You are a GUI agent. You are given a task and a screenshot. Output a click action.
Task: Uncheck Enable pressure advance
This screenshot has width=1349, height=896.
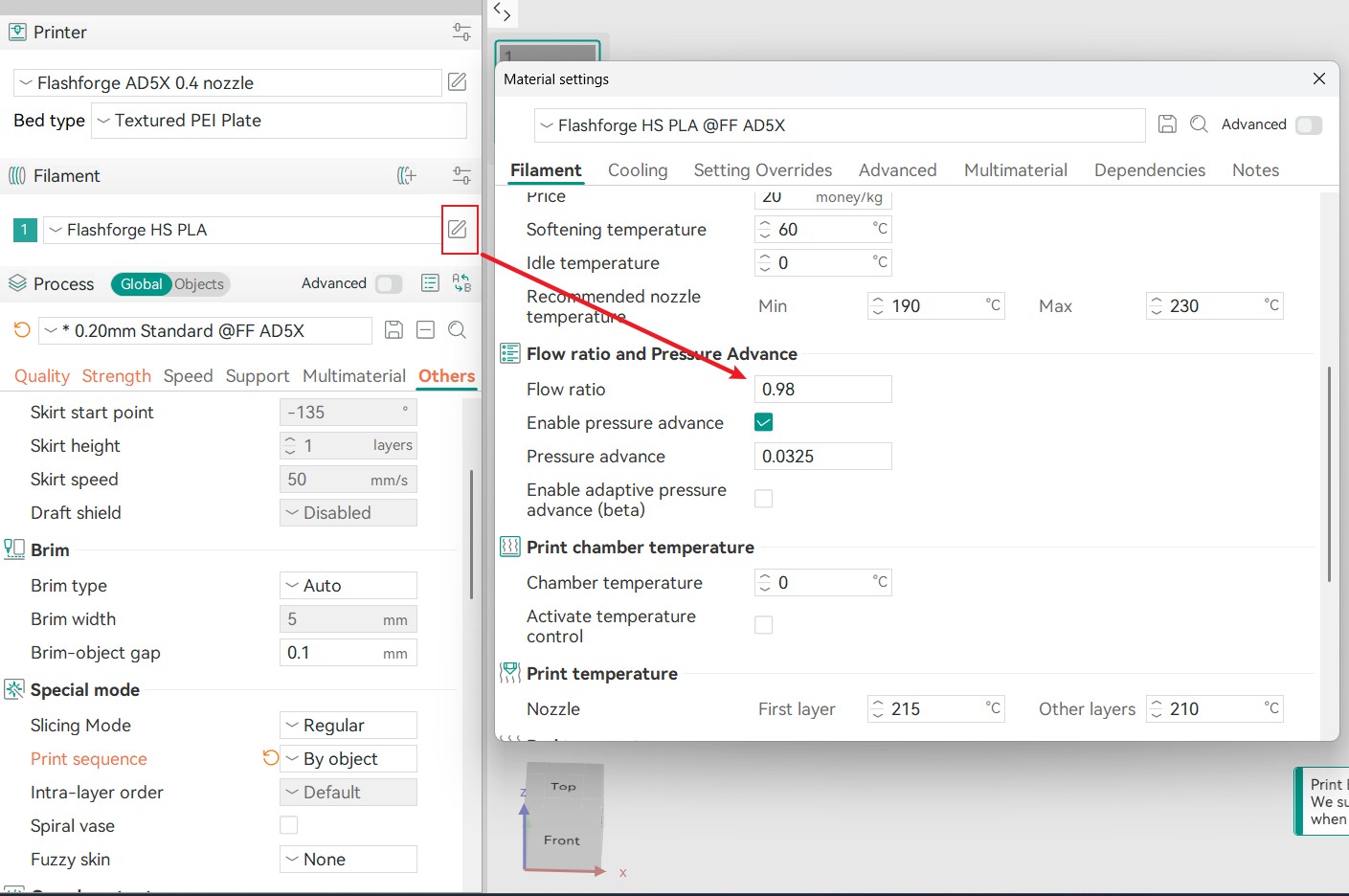764,422
